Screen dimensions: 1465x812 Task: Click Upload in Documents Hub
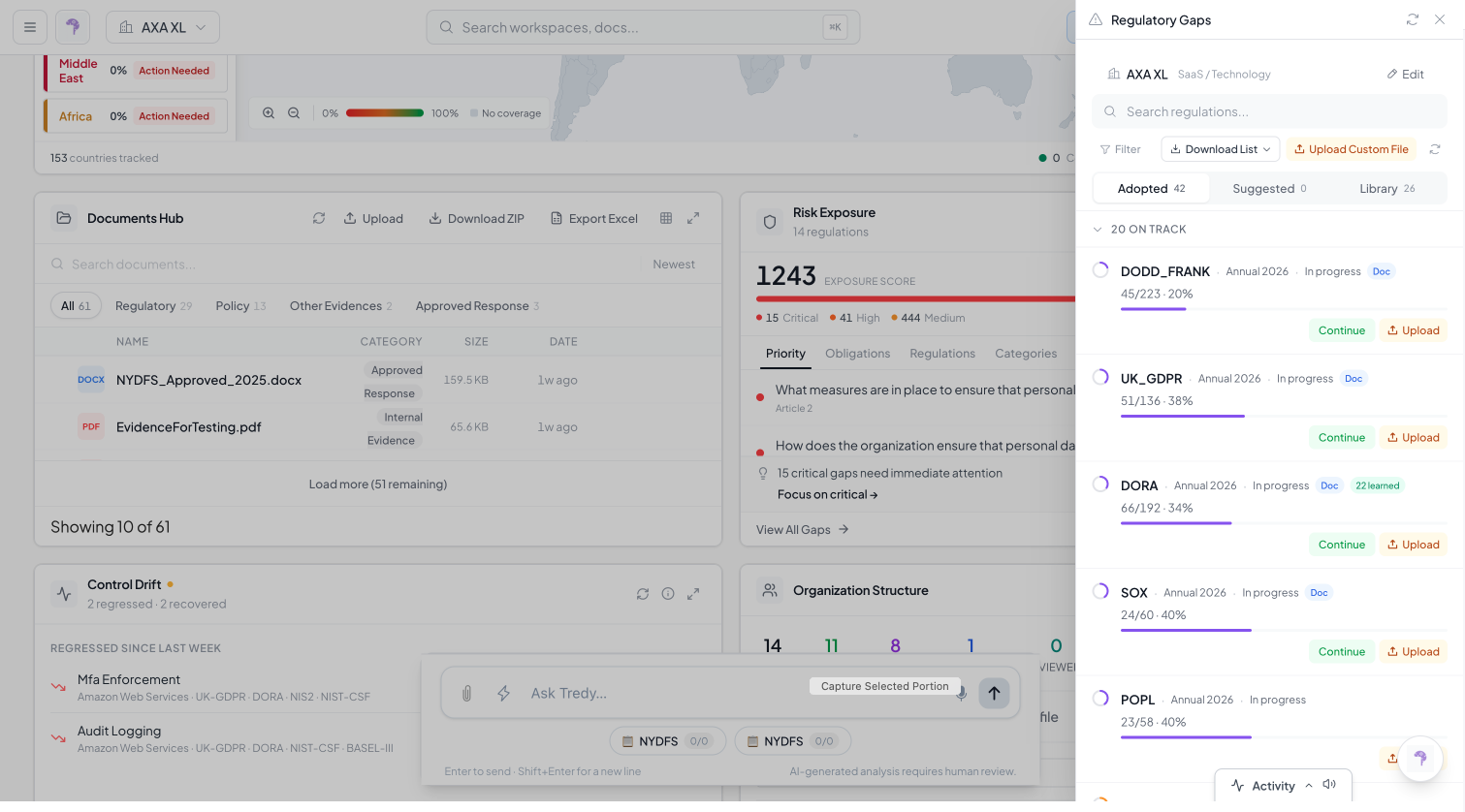[373, 219]
